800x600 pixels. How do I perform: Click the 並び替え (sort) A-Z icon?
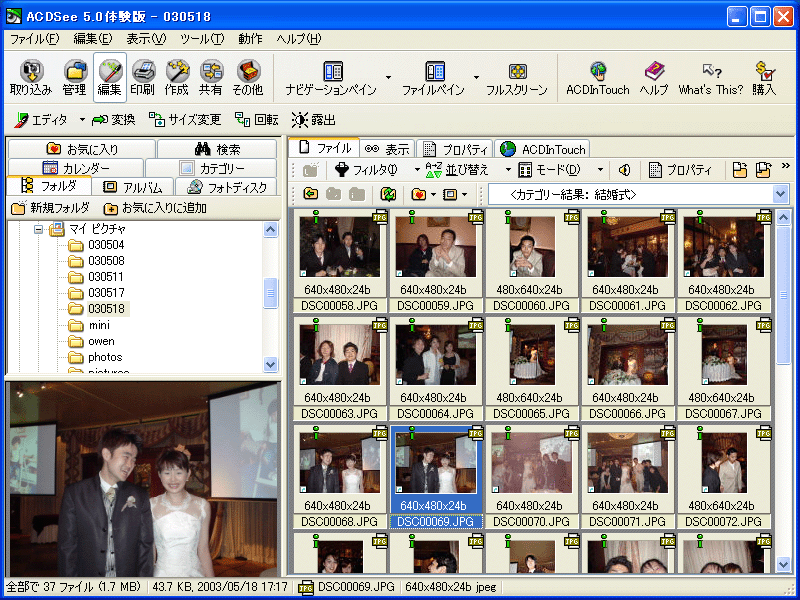point(433,170)
